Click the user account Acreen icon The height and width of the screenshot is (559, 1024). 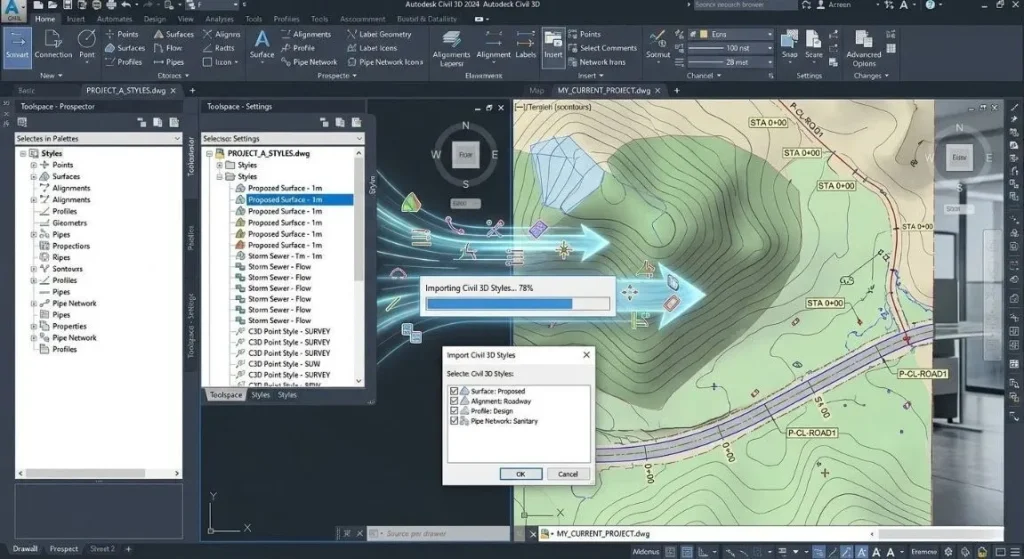[821, 5]
